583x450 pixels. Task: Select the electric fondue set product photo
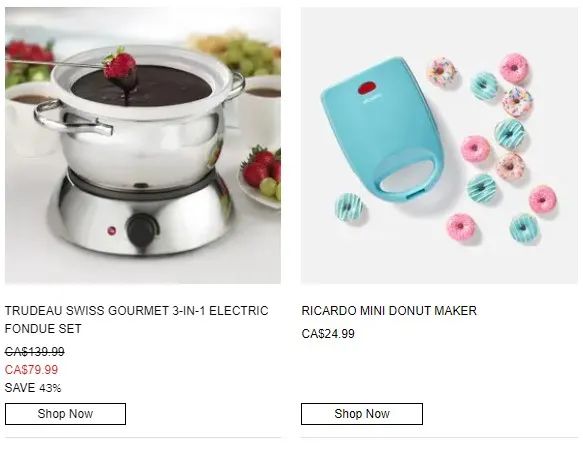[x=143, y=145]
